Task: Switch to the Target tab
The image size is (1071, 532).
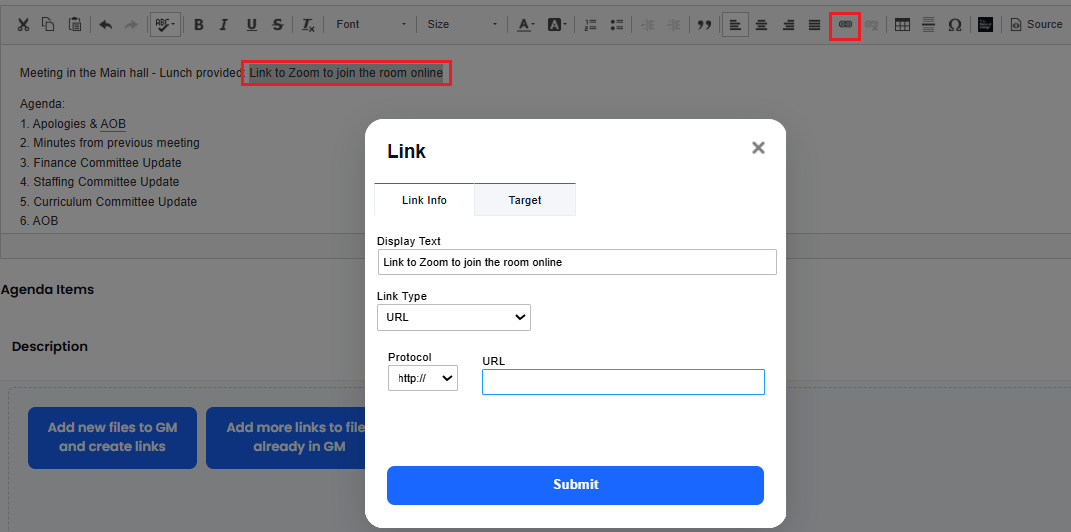Action: [x=525, y=200]
